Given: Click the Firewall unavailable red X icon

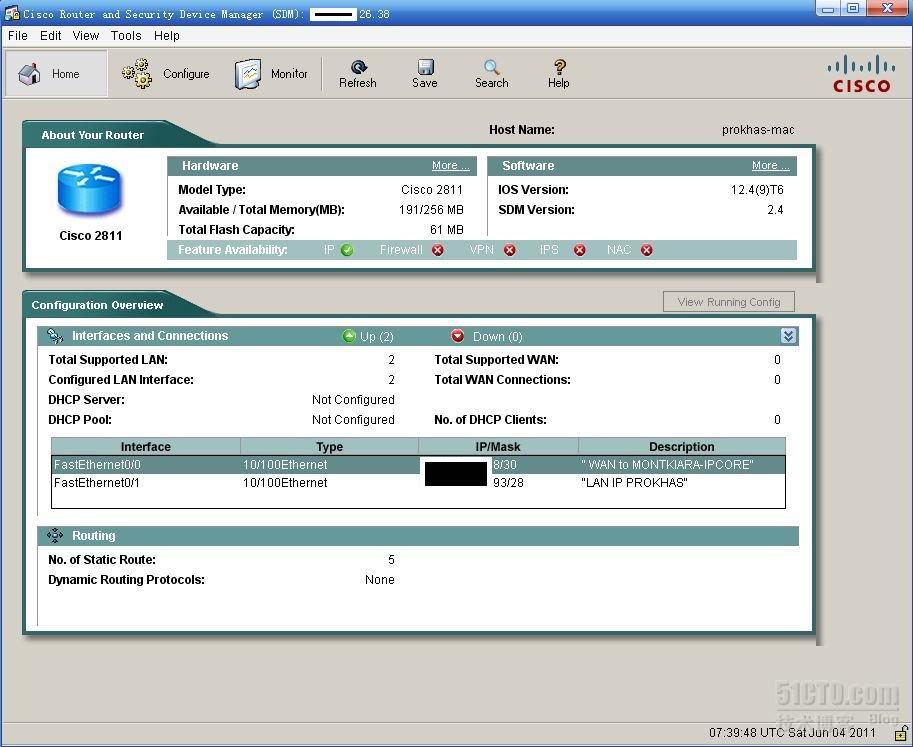Looking at the screenshot, I should pos(438,250).
